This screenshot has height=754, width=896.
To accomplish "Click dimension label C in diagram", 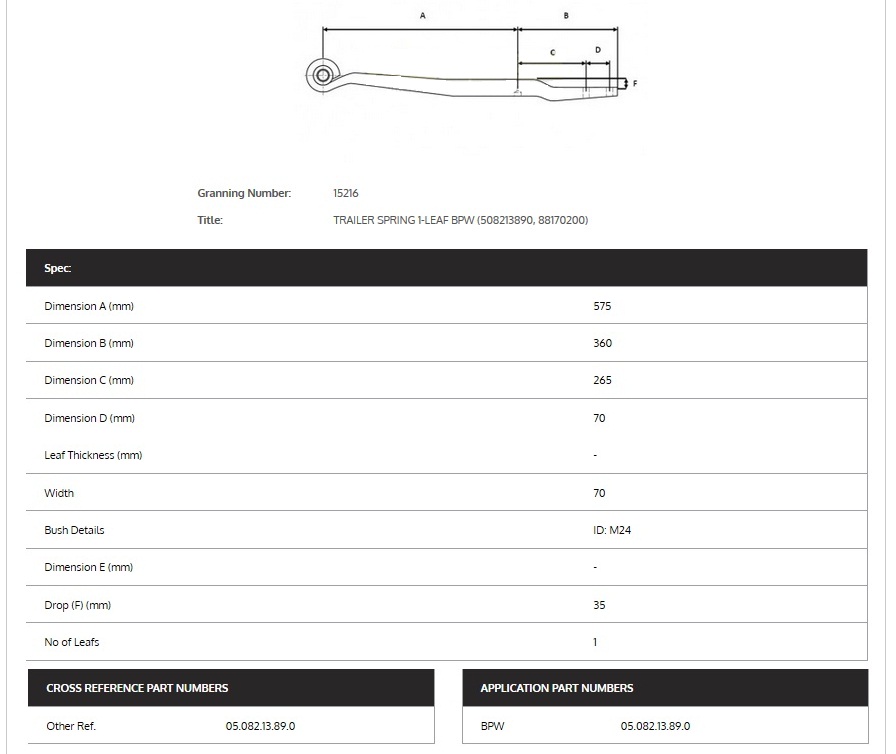I will click(553, 53).
